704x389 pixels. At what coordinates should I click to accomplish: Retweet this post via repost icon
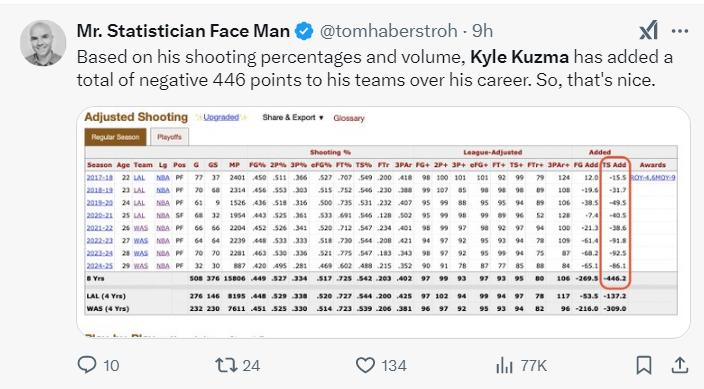(227, 365)
